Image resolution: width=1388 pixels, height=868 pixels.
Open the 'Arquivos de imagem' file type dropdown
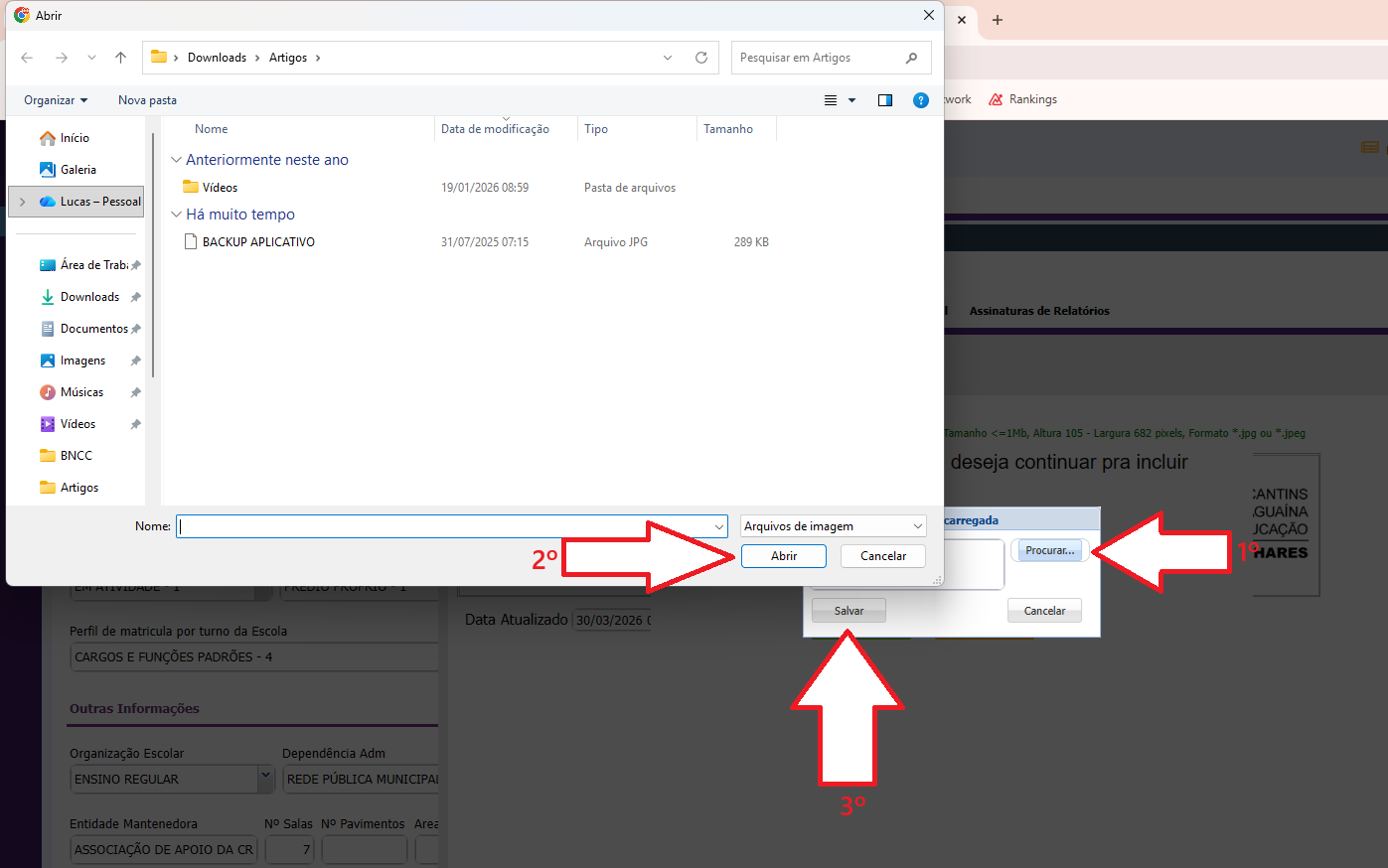[833, 526]
